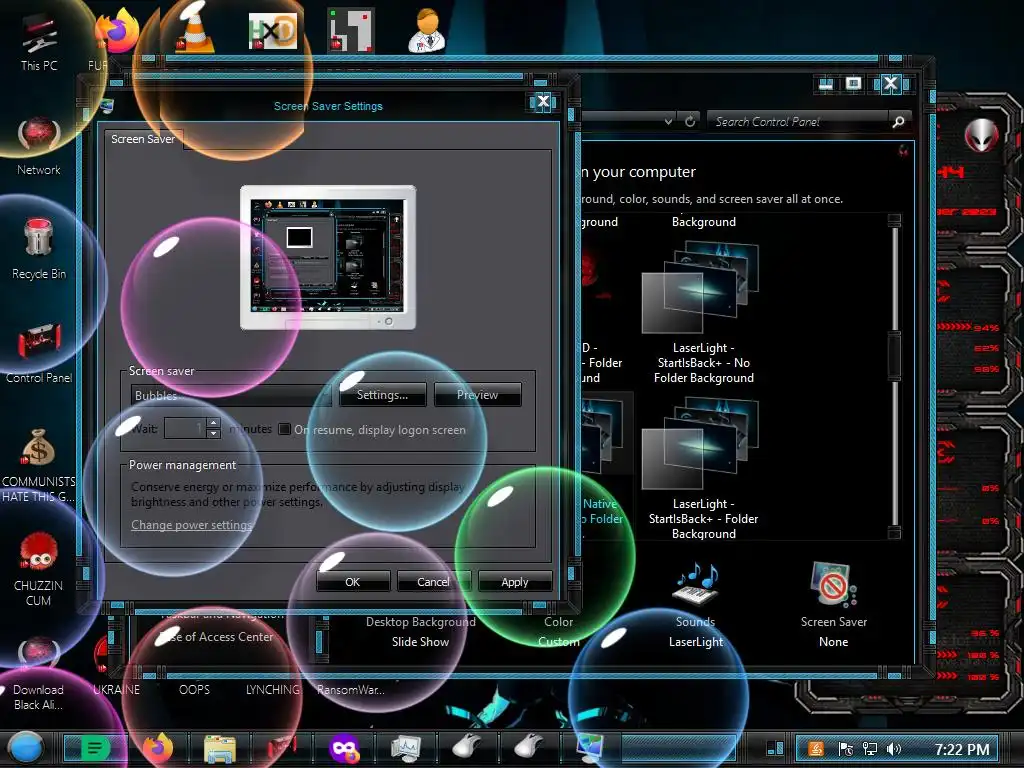Click the search magnifier in Control Panel
This screenshot has width=1024, height=768.
pos(898,121)
